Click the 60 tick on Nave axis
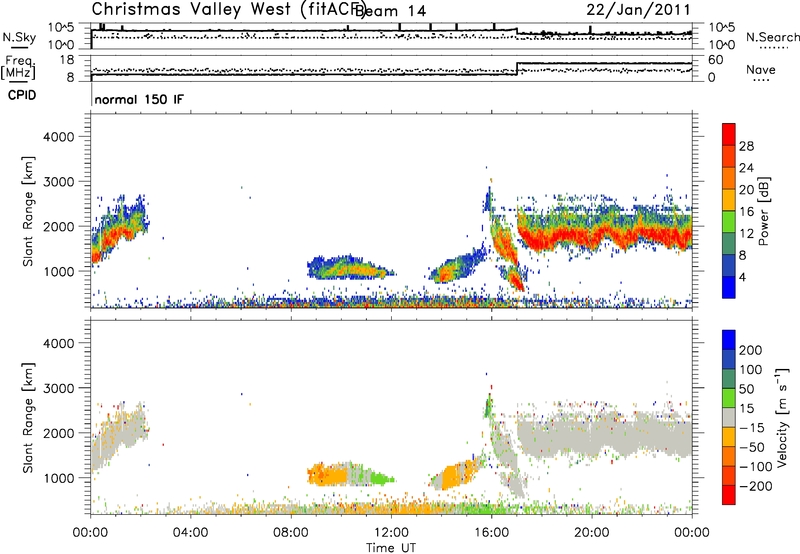800x554 pixels. point(716,60)
